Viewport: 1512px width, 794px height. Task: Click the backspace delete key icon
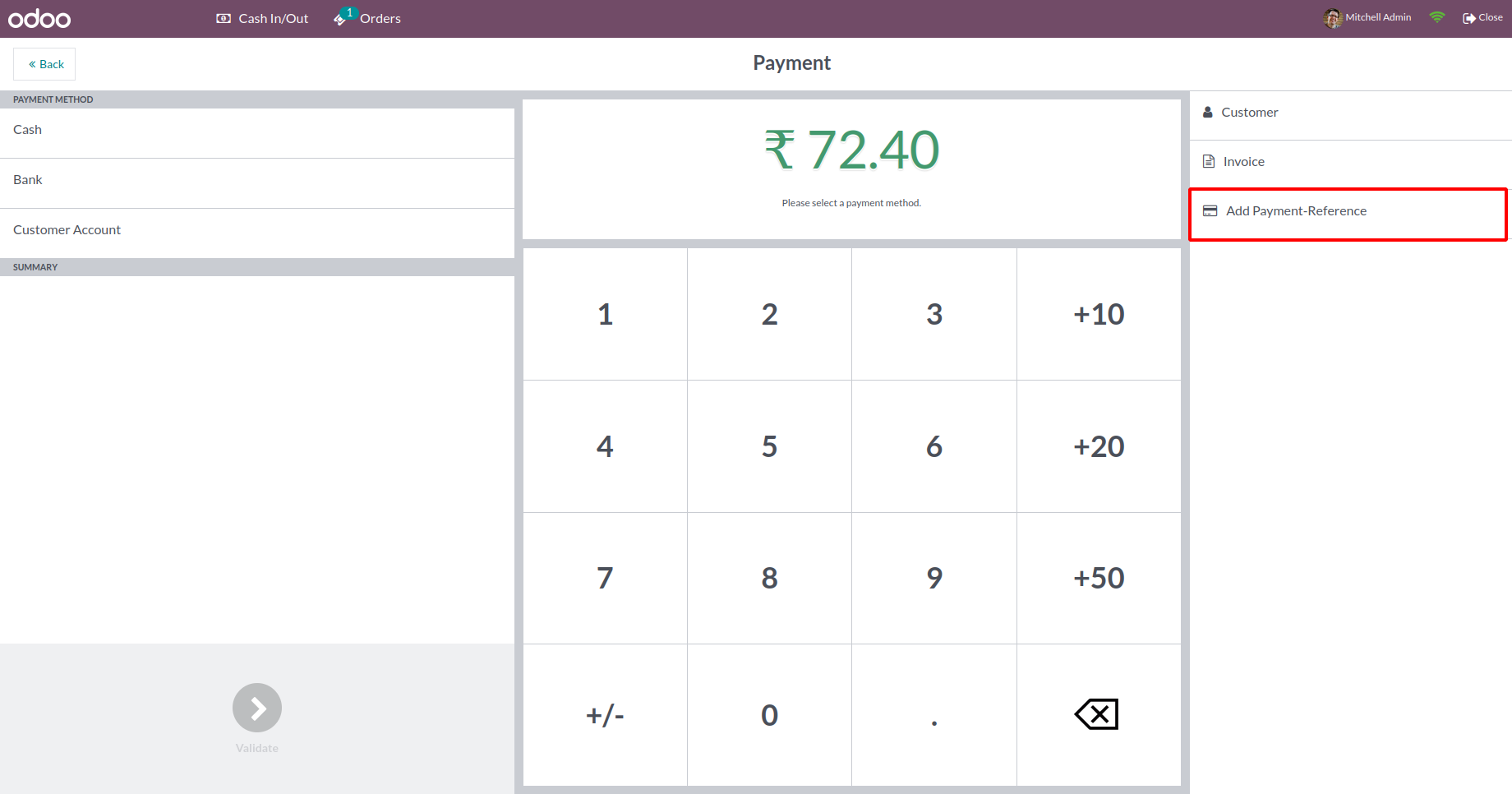(1097, 714)
